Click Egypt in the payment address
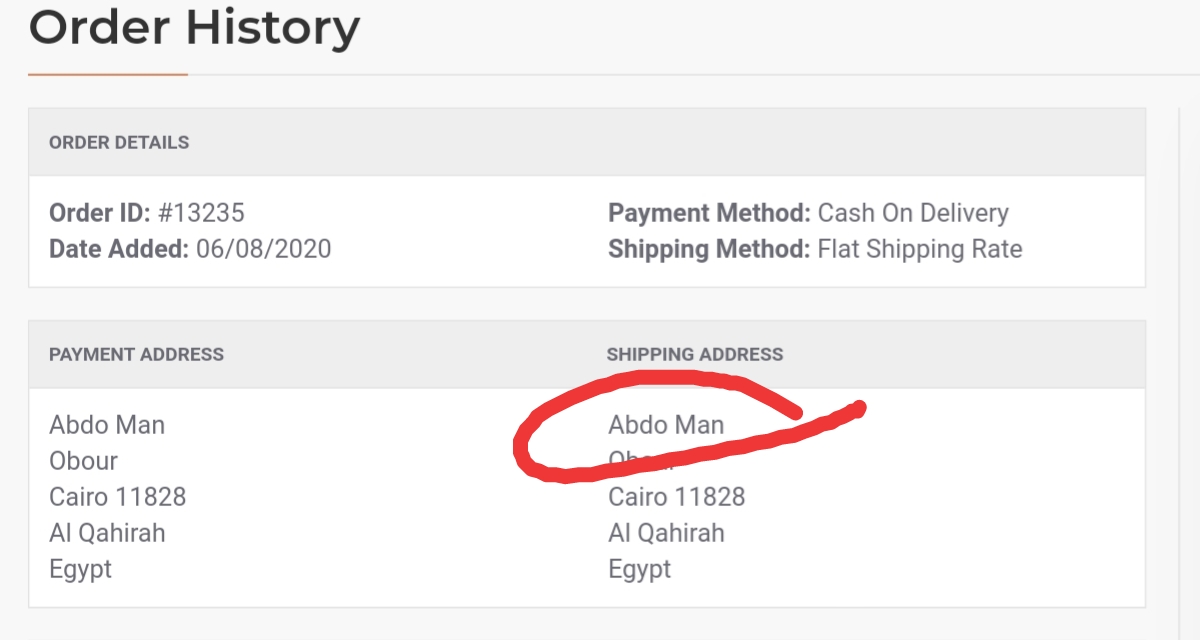1200x640 pixels. (80, 570)
